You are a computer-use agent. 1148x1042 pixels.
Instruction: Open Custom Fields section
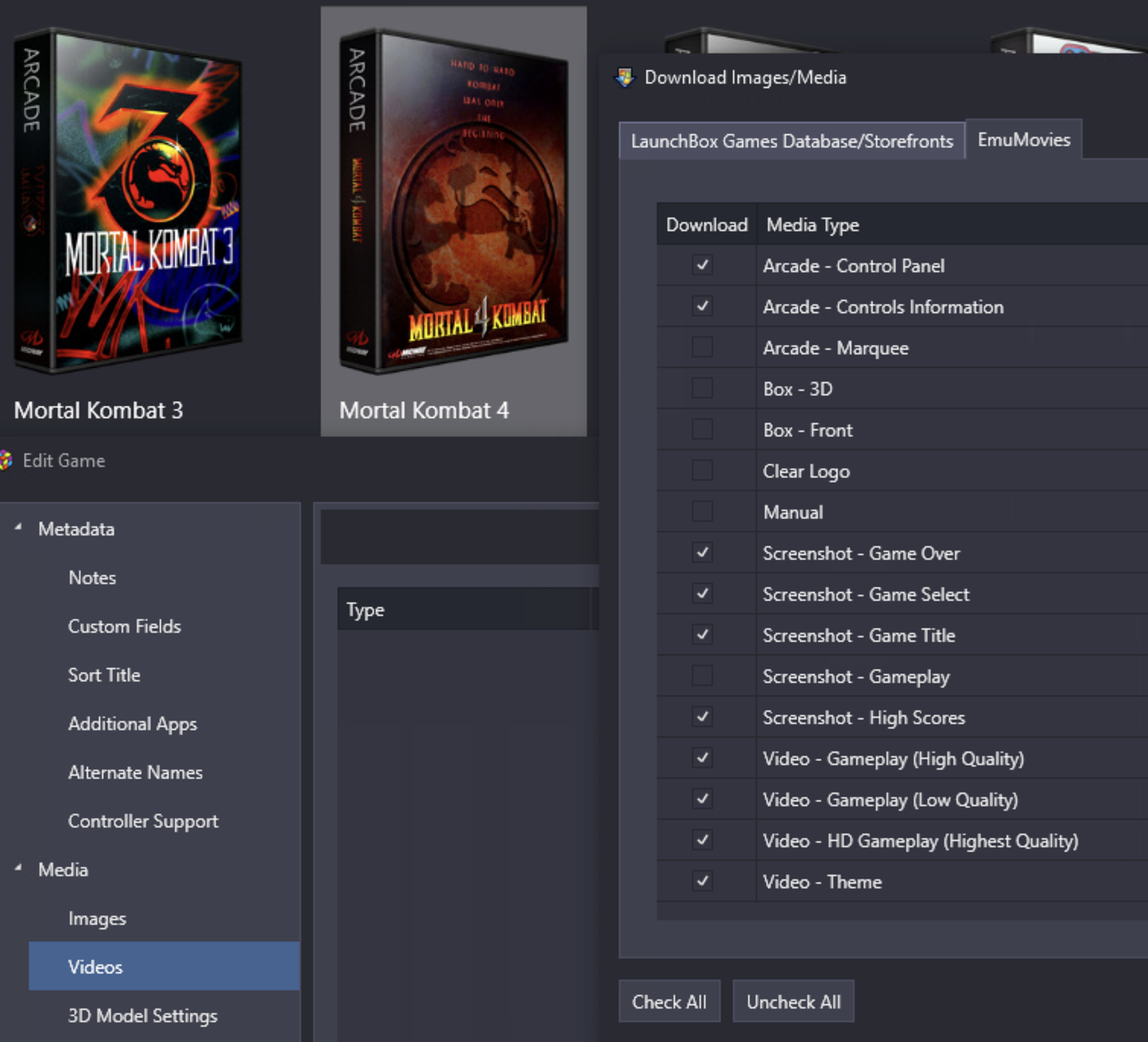[125, 627]
